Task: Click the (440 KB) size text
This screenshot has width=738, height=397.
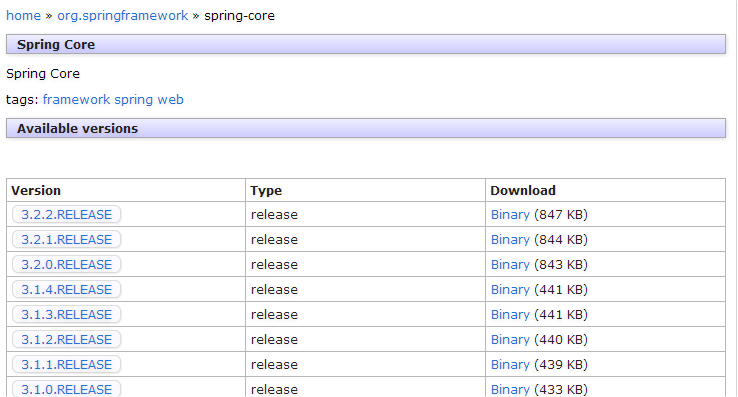Action: 561,339
